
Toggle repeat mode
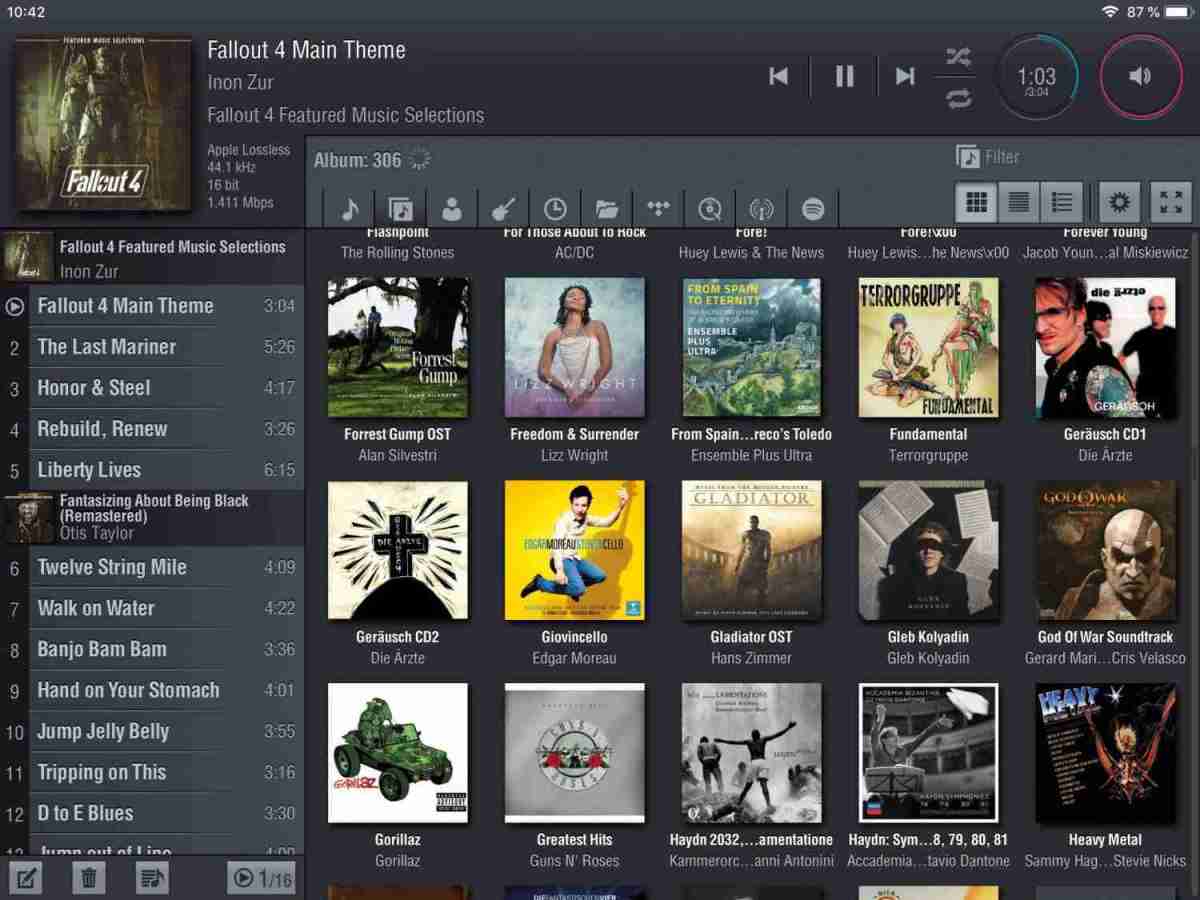(x=958, y=98)
